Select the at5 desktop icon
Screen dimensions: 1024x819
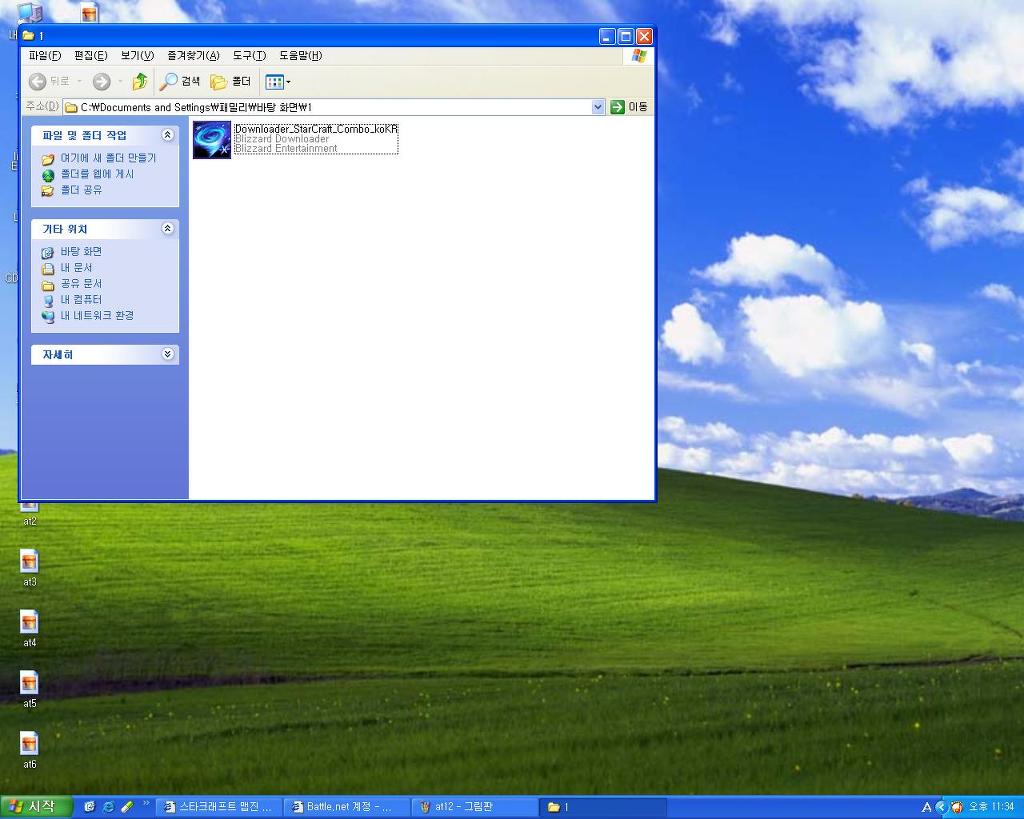point(29,690)
